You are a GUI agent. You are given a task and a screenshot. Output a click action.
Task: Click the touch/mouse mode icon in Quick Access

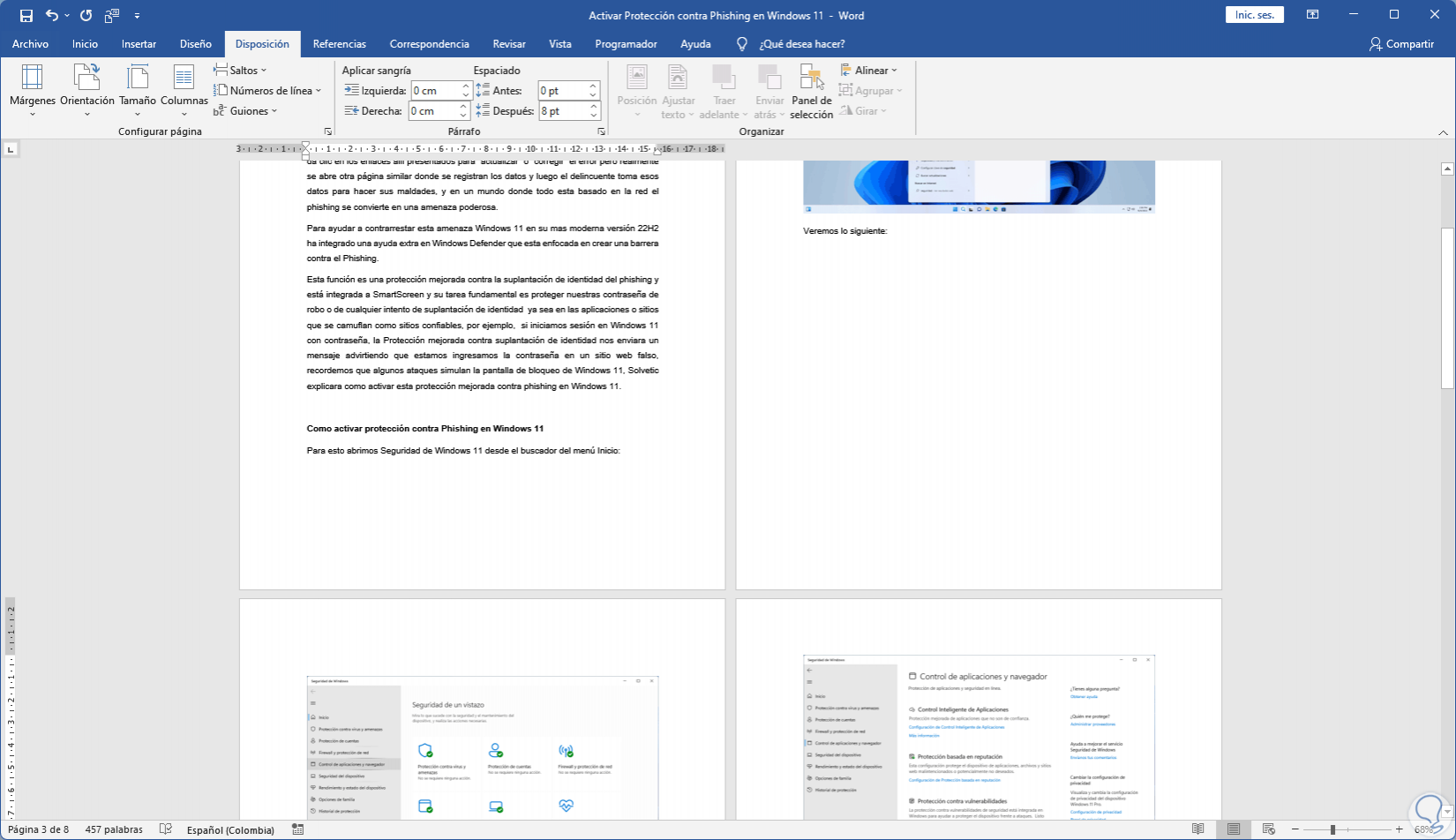[112, 16]
